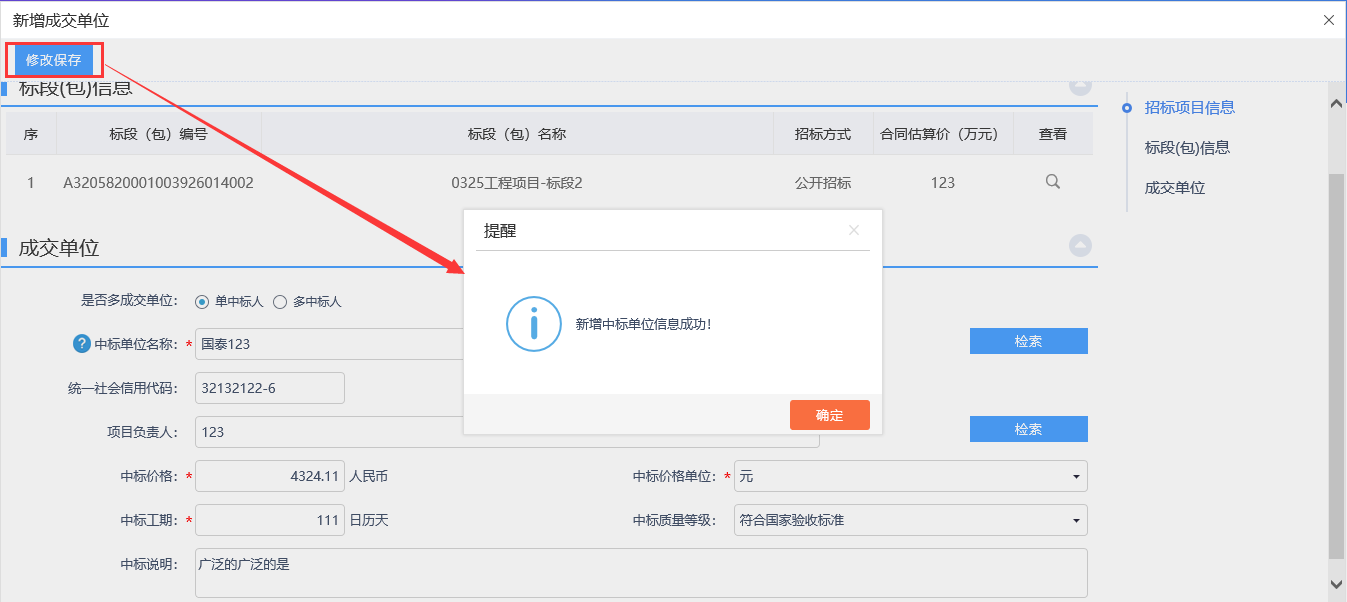
Task: Go to 招标项目信息 in side navigation
Action: [x=1189, y=108]
